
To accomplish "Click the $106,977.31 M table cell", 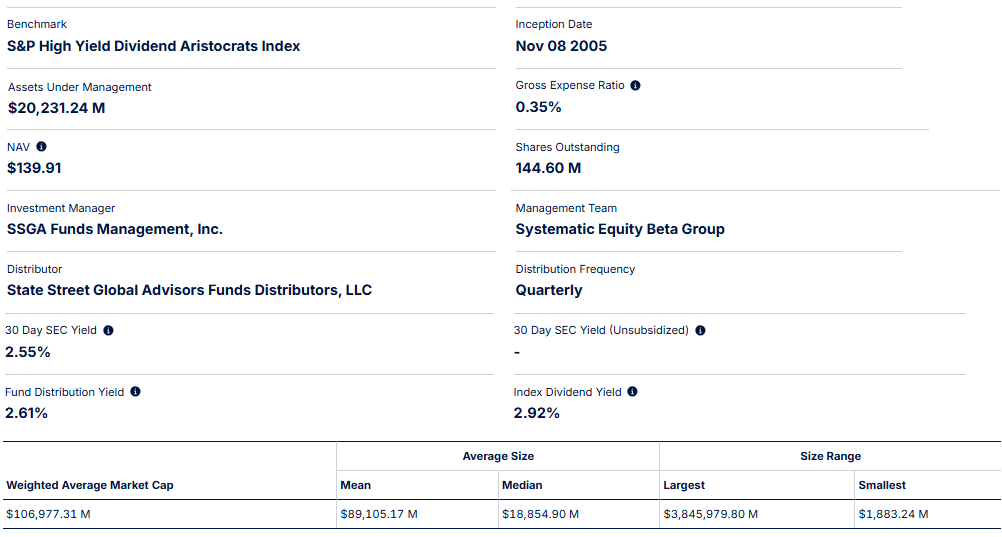I will click(x=48, y=514).
